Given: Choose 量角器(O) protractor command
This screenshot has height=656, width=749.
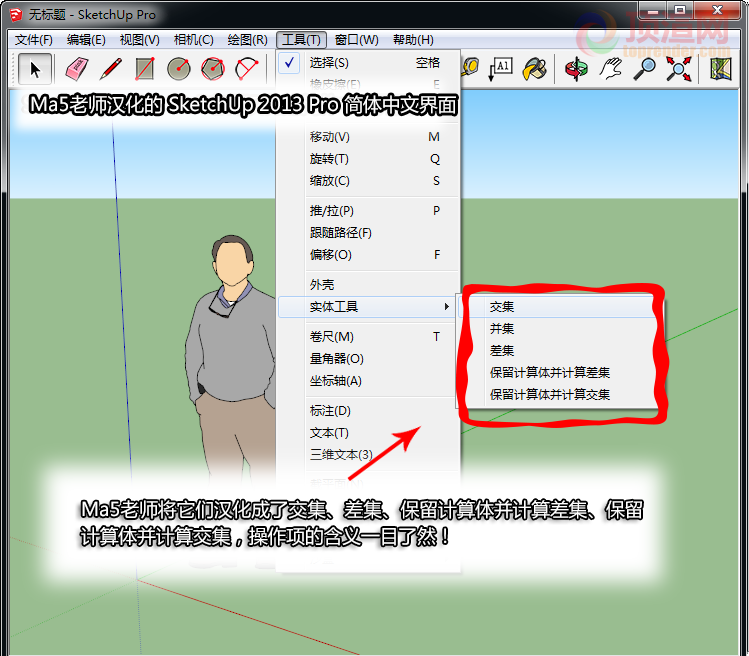Looking at the screenshot, I should point(368,359).
